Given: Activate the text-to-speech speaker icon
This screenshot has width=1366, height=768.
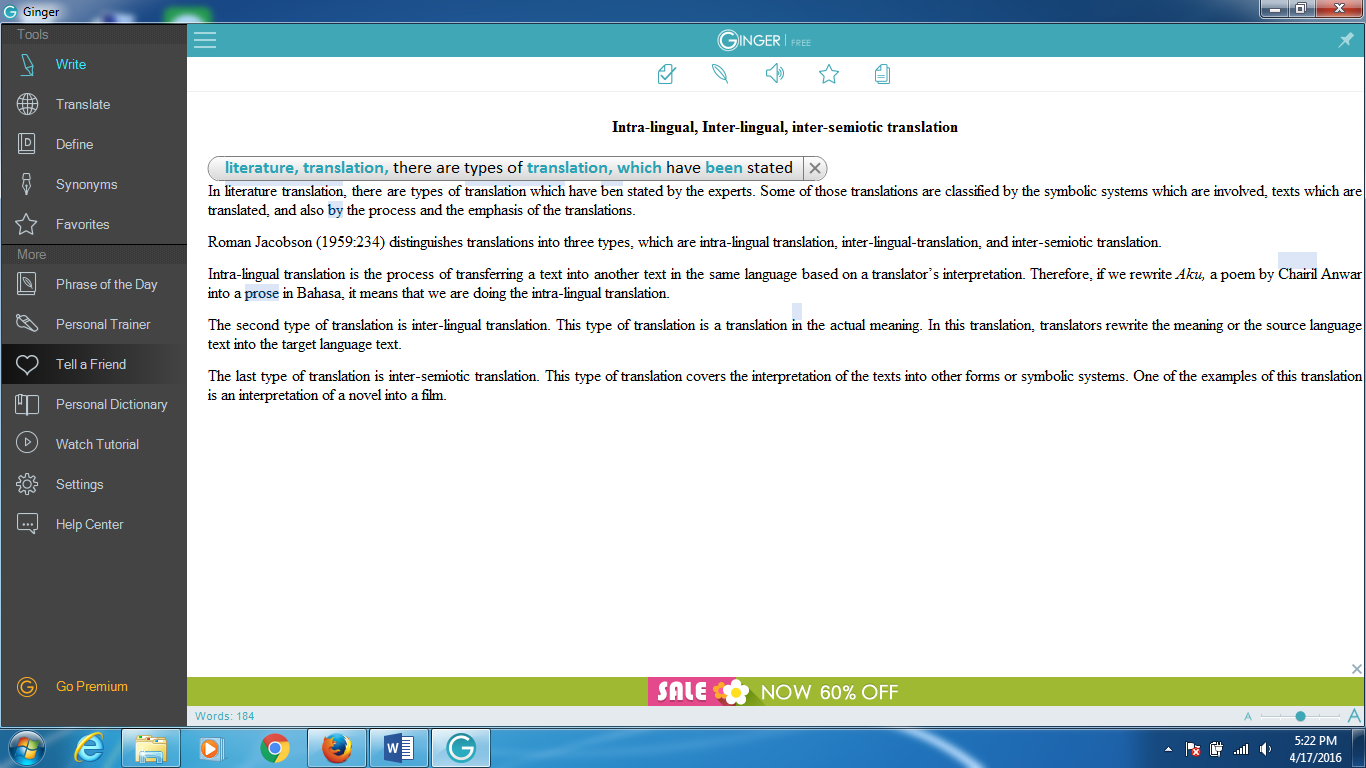Looking at the screenshot, I should tap(775, 74).
